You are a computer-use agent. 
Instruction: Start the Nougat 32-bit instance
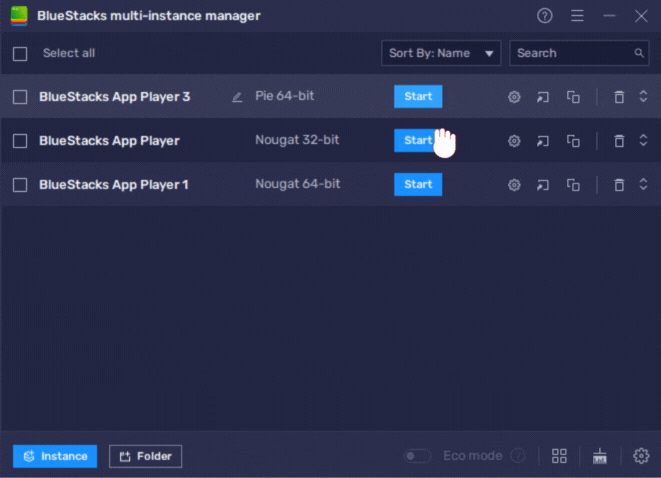coord(418,140)
